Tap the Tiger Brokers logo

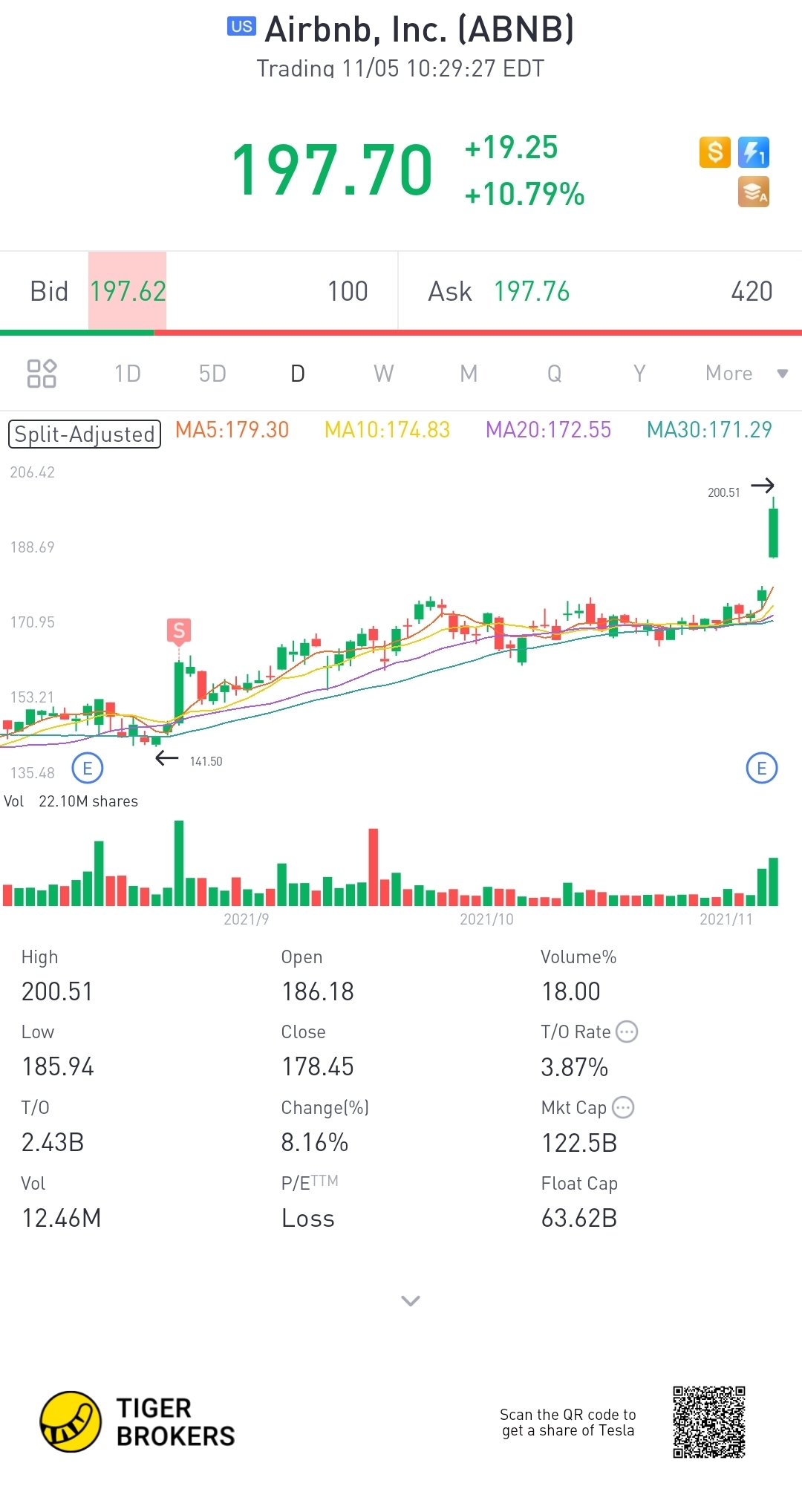pos(137,1421)
